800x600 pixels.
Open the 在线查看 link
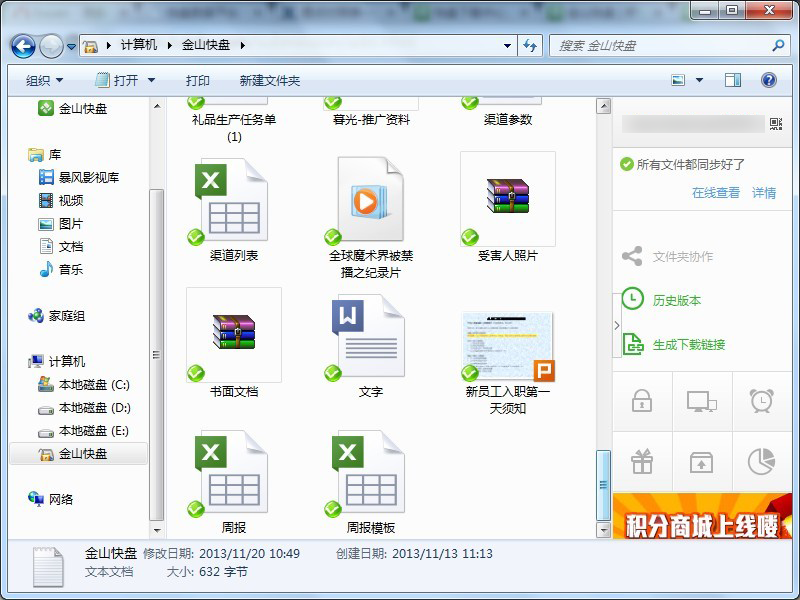[716, 192]
